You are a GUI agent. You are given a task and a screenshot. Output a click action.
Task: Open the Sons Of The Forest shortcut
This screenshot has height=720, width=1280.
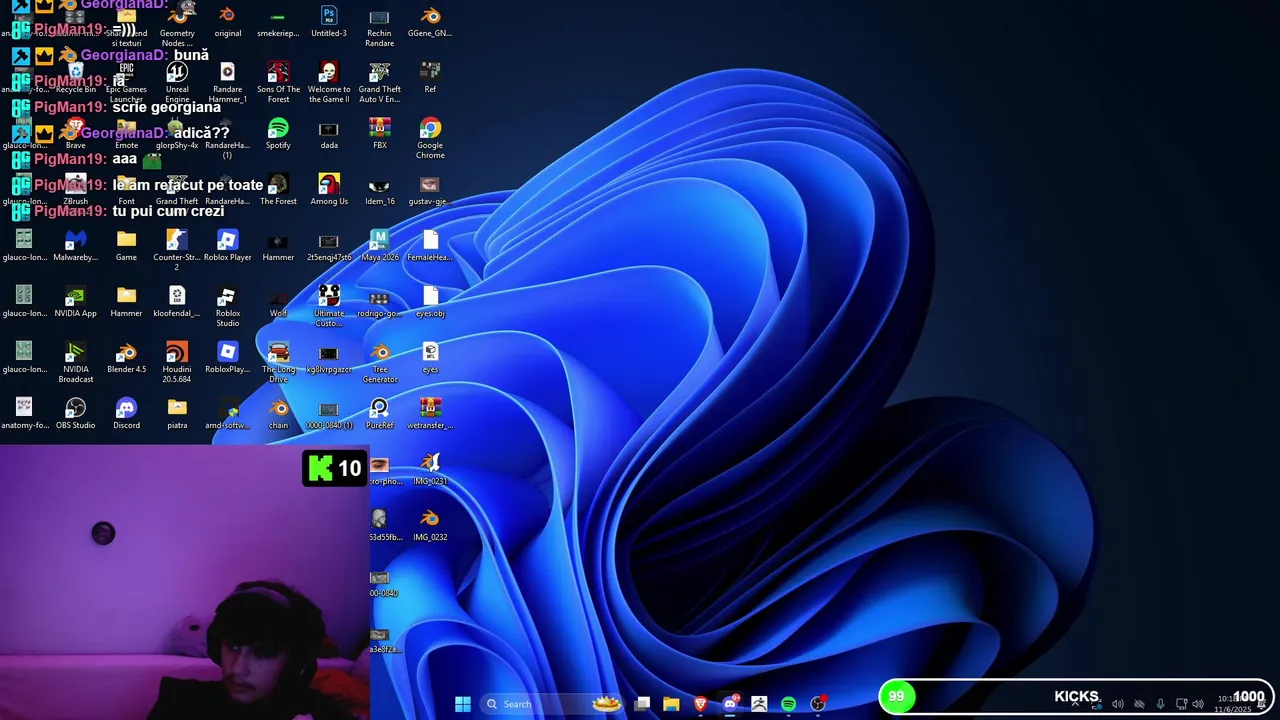(278, 83)
